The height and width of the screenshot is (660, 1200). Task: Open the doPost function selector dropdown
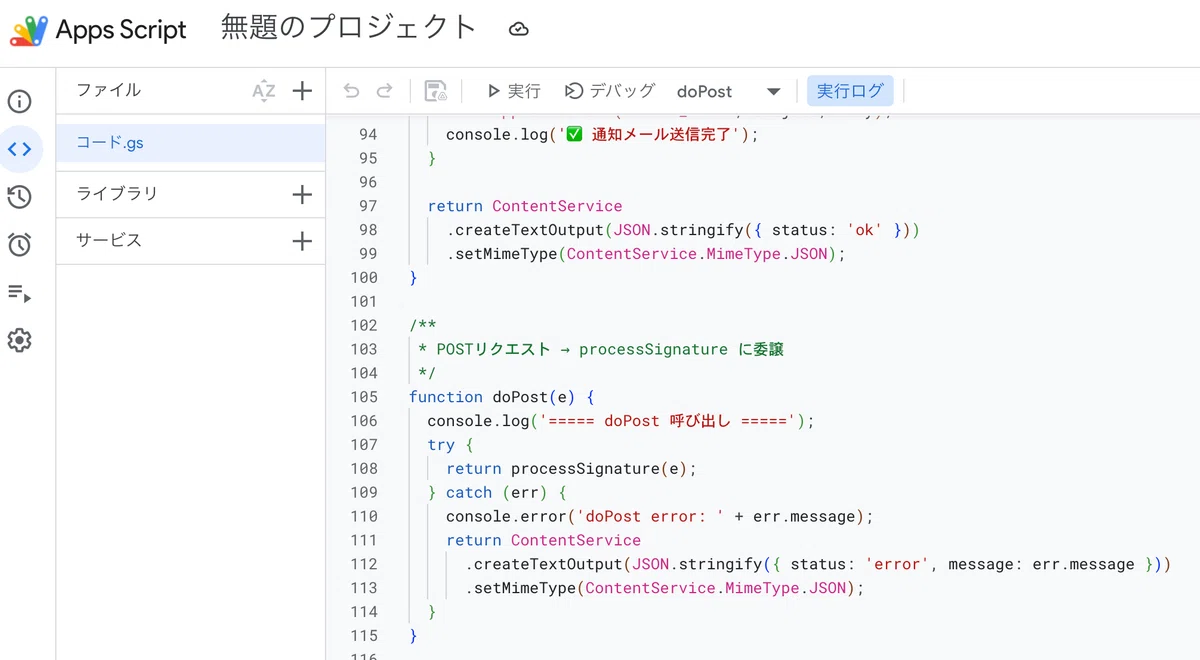pos(728,91)
